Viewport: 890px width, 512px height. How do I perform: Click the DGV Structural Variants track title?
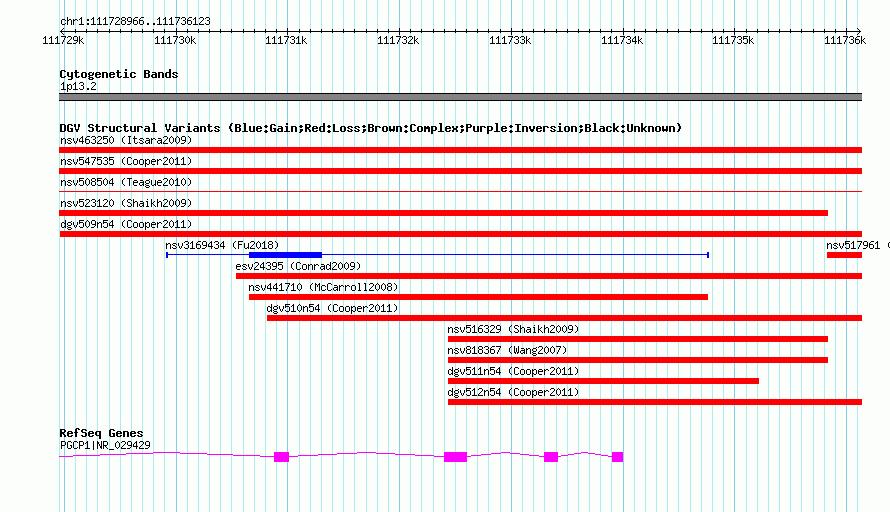tap(370, 128)
